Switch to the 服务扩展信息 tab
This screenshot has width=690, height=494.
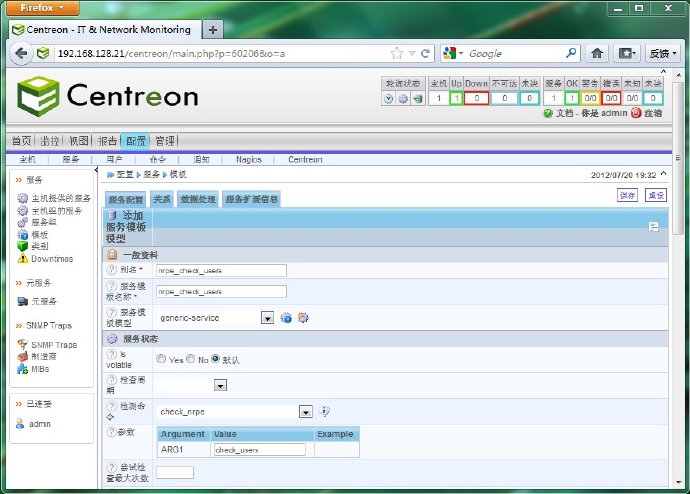251,199
